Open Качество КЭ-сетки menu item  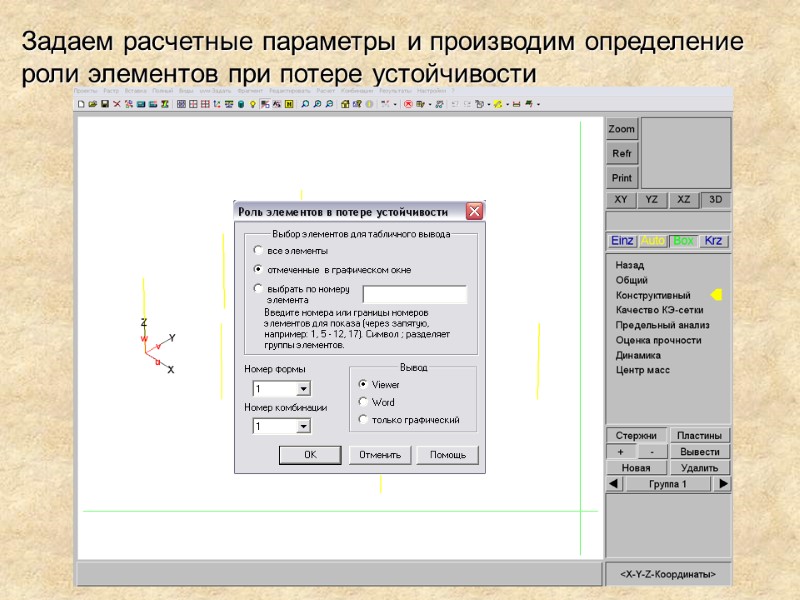[659, 310]
